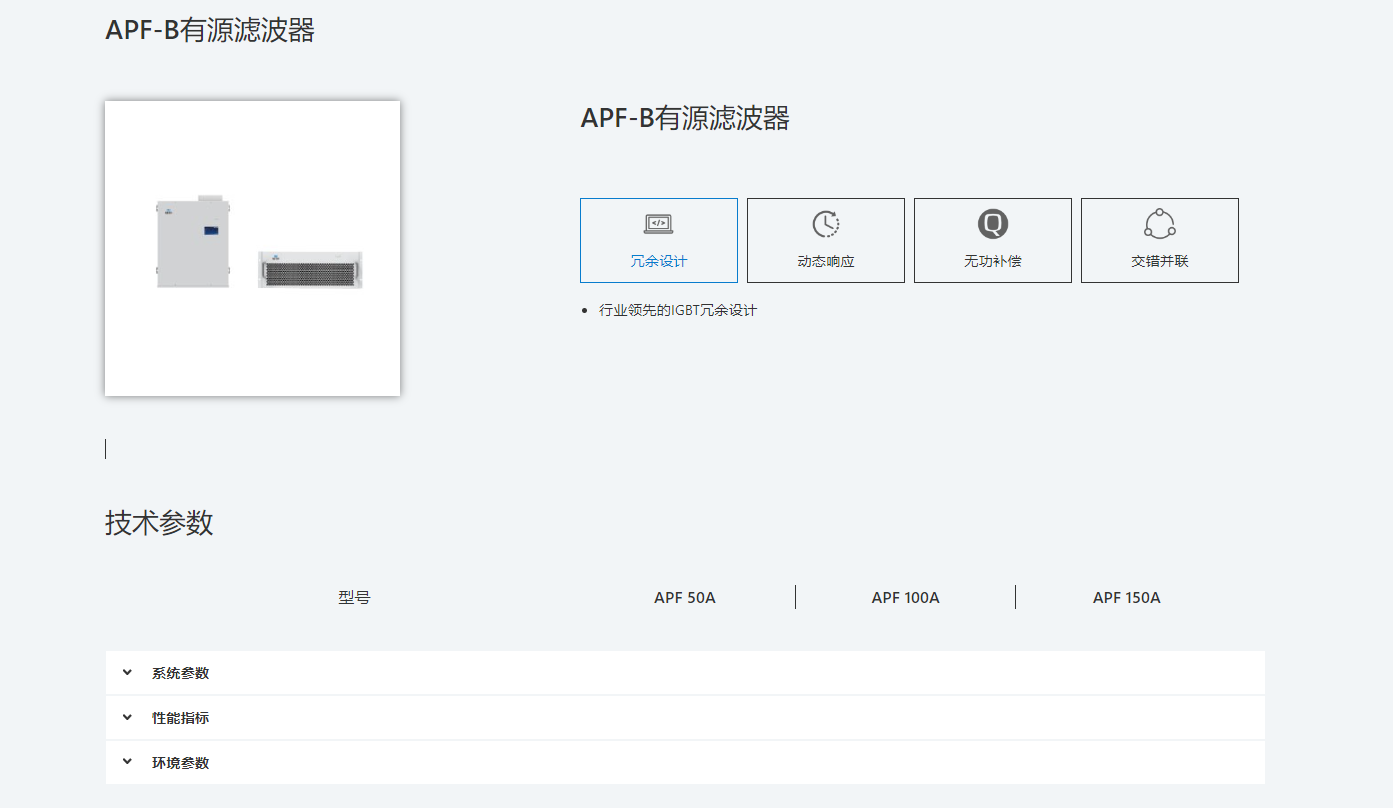Viewport: 1393px width, 808px height.
Task: Click the 型号 table label
Action: pos(355,595)
